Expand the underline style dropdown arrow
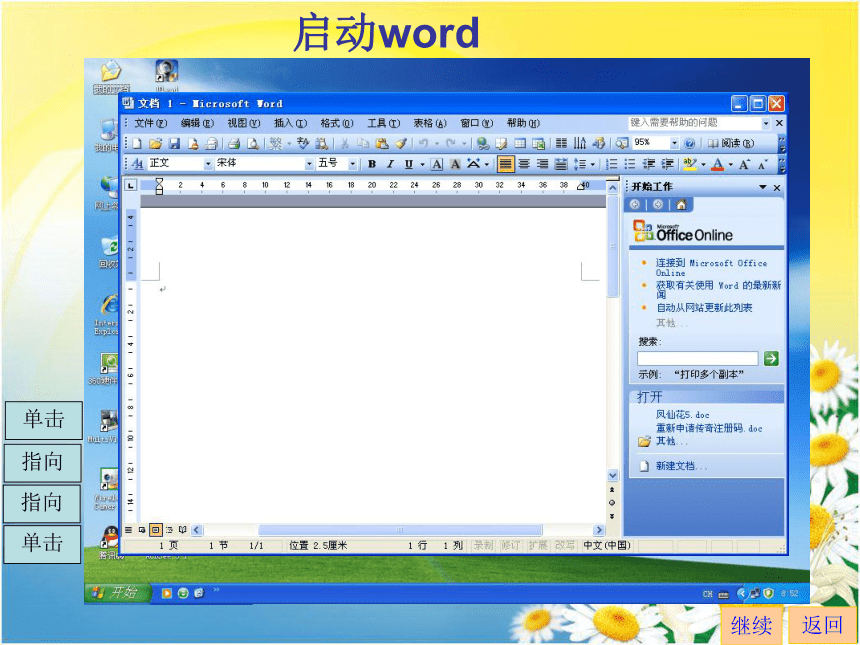 coord(422,165)
